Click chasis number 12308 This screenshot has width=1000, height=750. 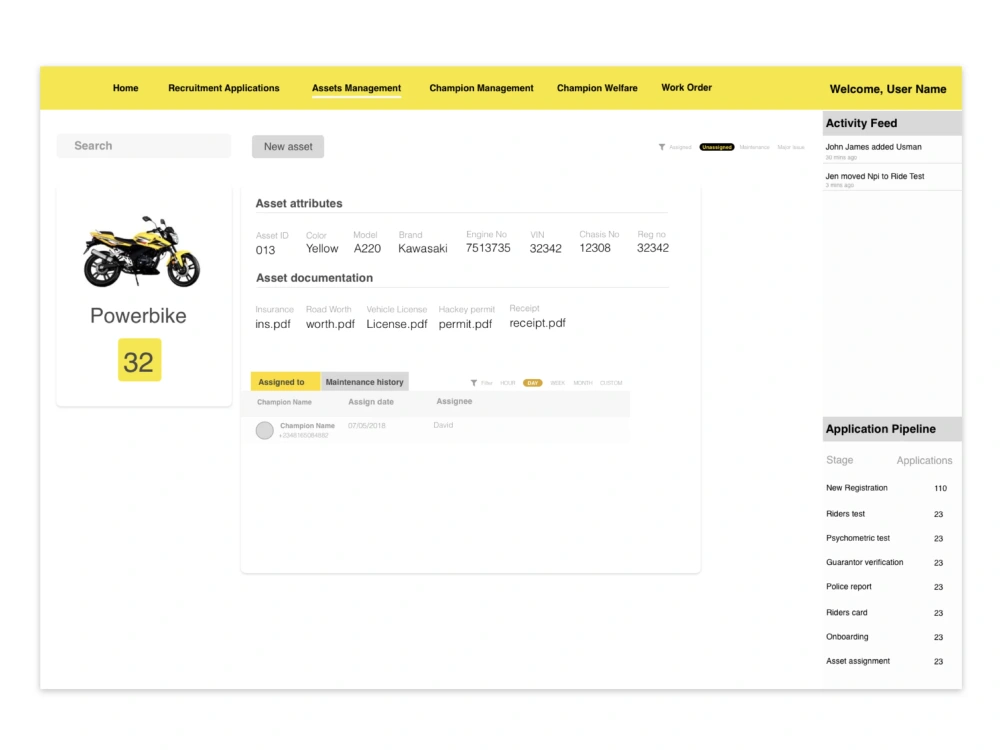tap(595, 248)
